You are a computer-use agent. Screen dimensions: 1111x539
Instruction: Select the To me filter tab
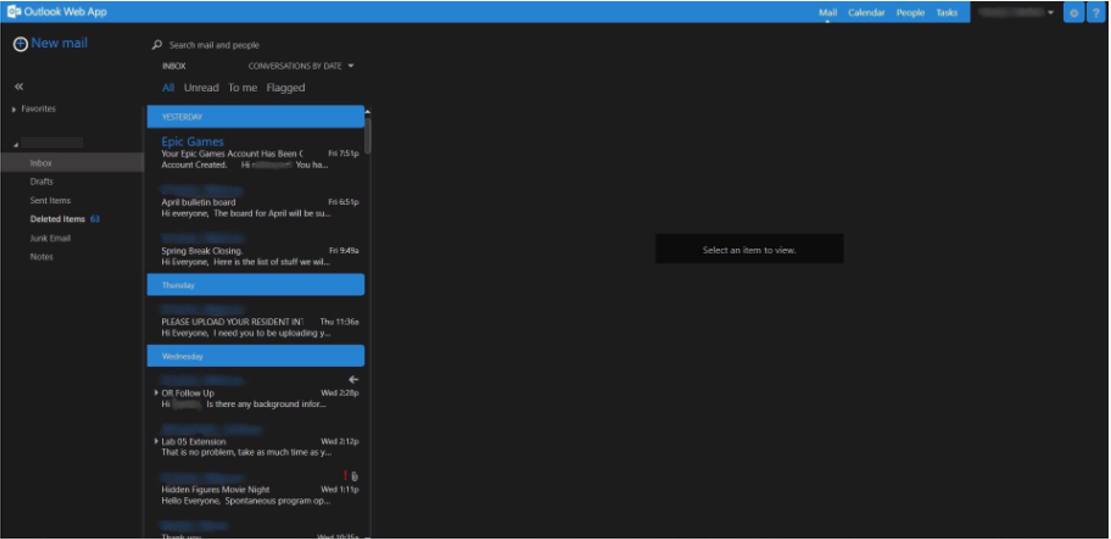click(242, 88)
